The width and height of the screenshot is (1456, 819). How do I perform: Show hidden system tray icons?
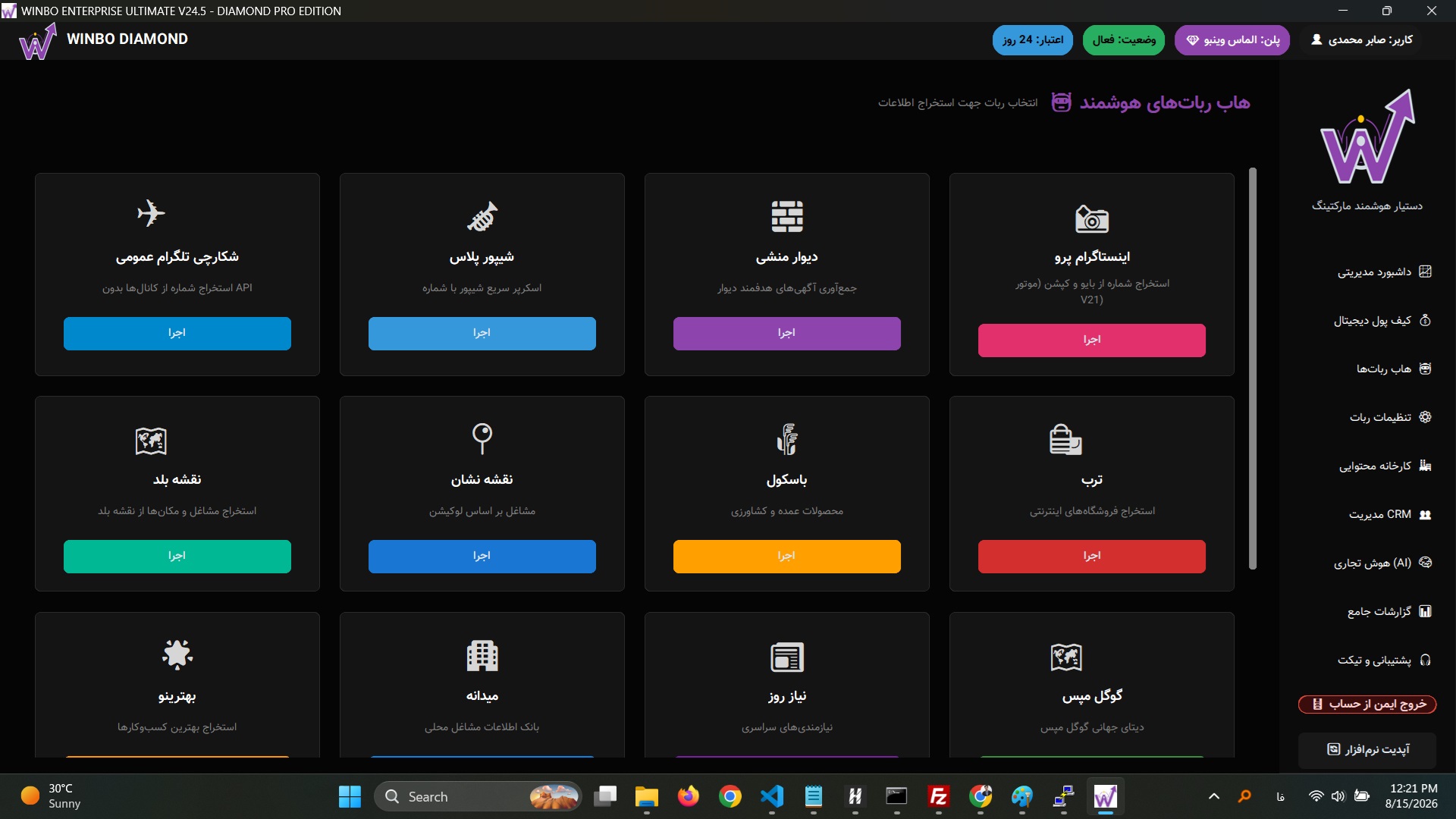coord(1214,796)
